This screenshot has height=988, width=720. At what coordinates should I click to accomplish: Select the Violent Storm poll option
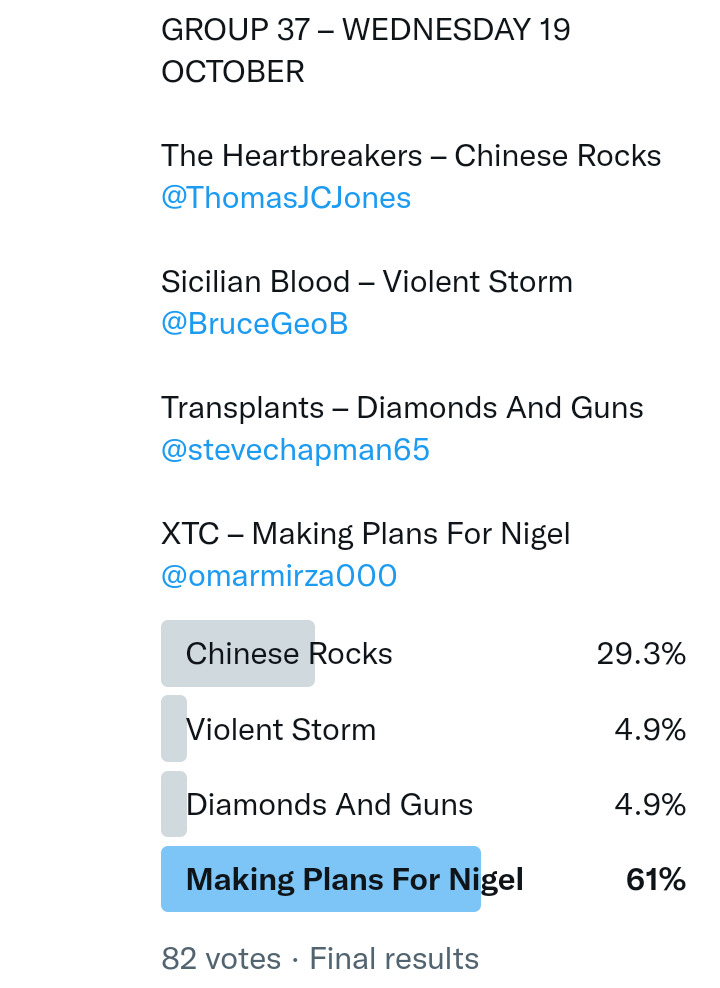pos(281,730)
